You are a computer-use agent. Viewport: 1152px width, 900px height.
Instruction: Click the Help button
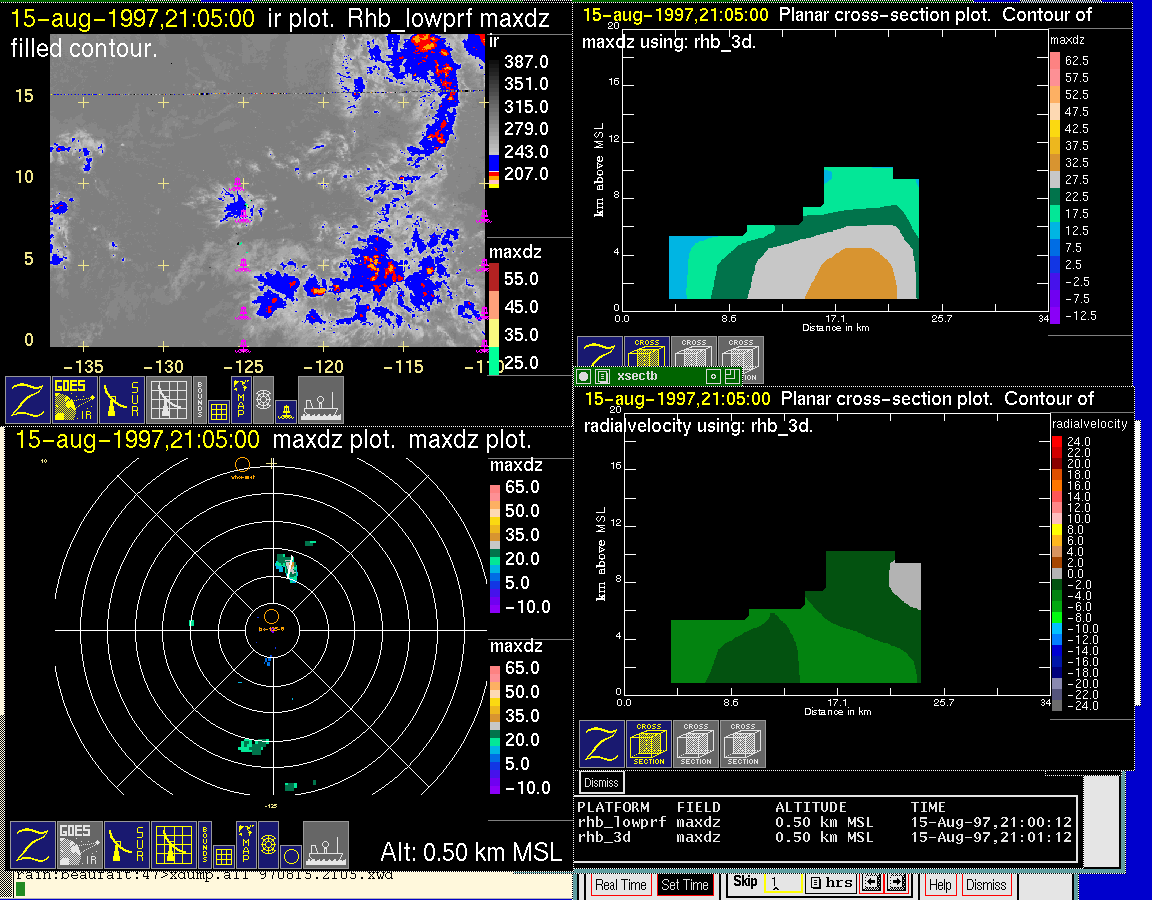click(x=940, y=885)
